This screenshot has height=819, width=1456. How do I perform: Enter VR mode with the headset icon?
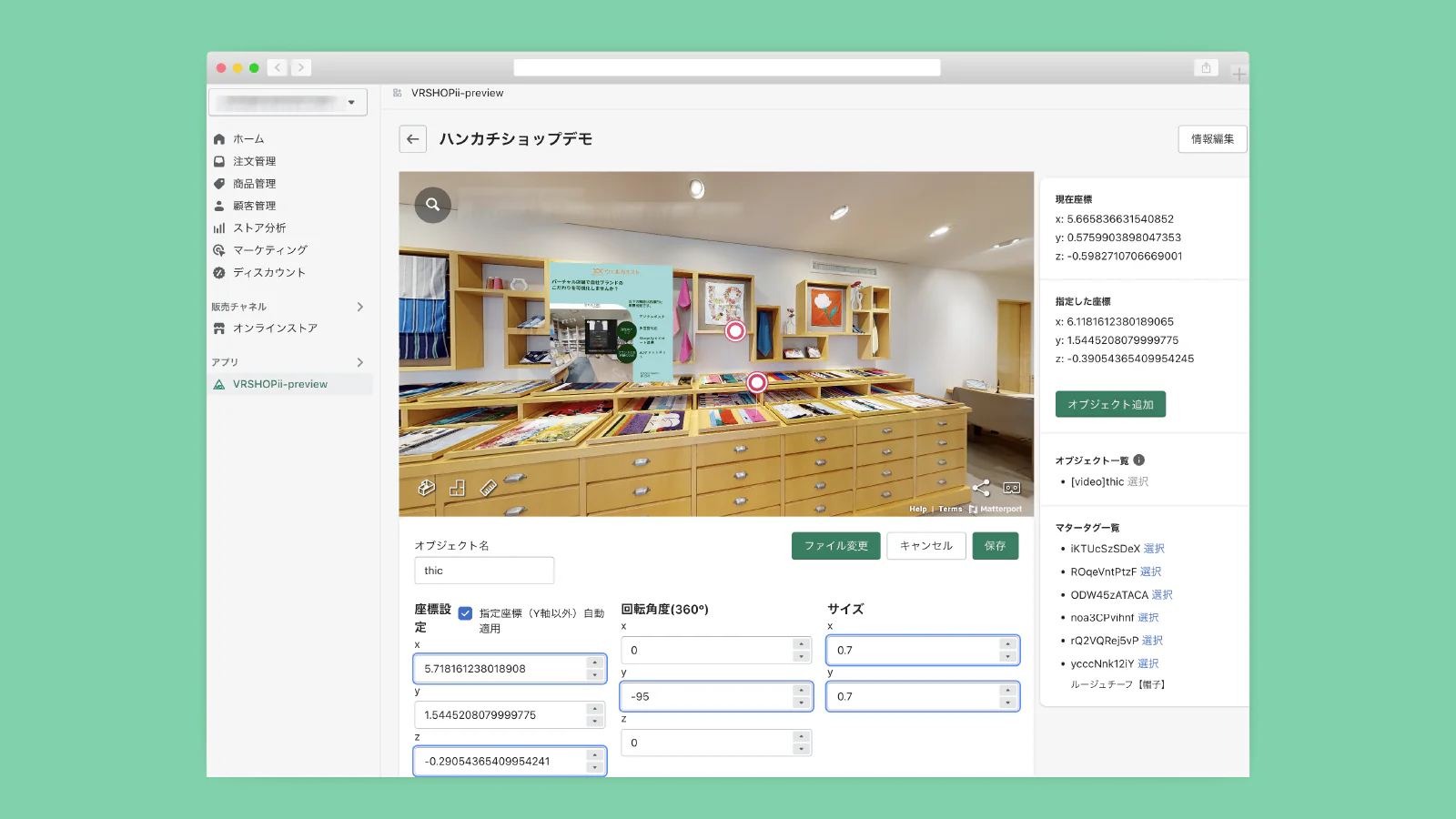pyautogui.click(x=1012, y=488)
